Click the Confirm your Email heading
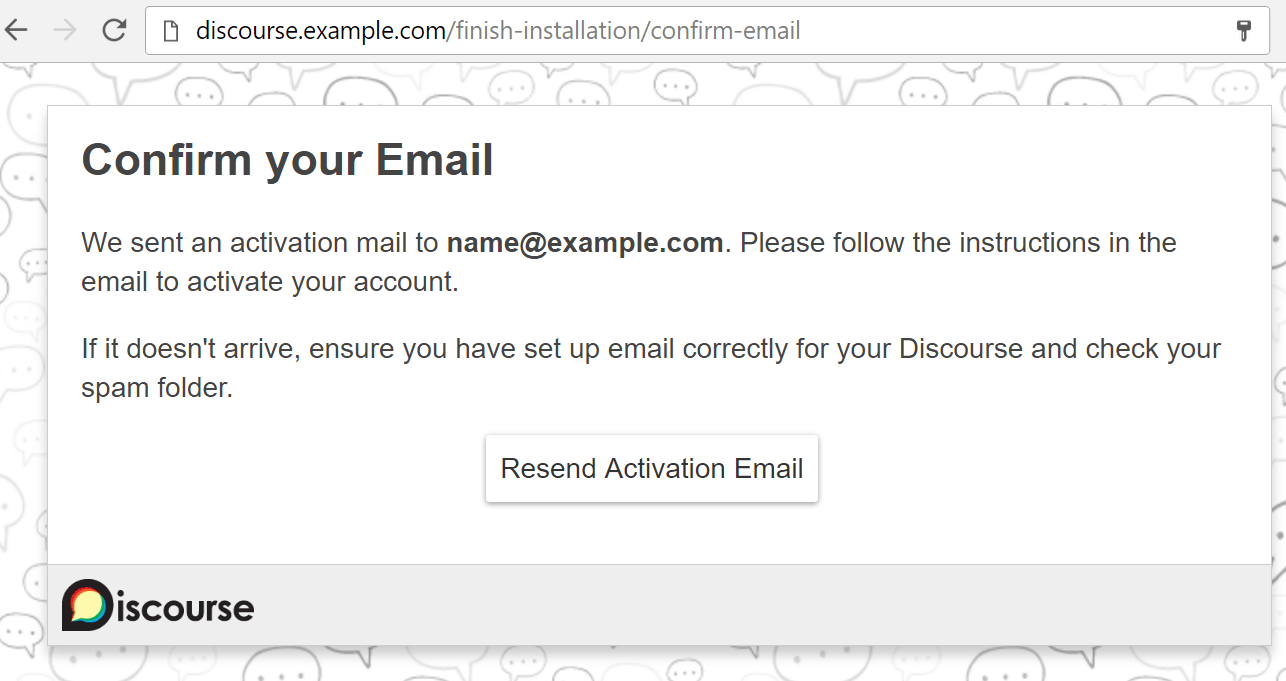 tap(287, 160)
